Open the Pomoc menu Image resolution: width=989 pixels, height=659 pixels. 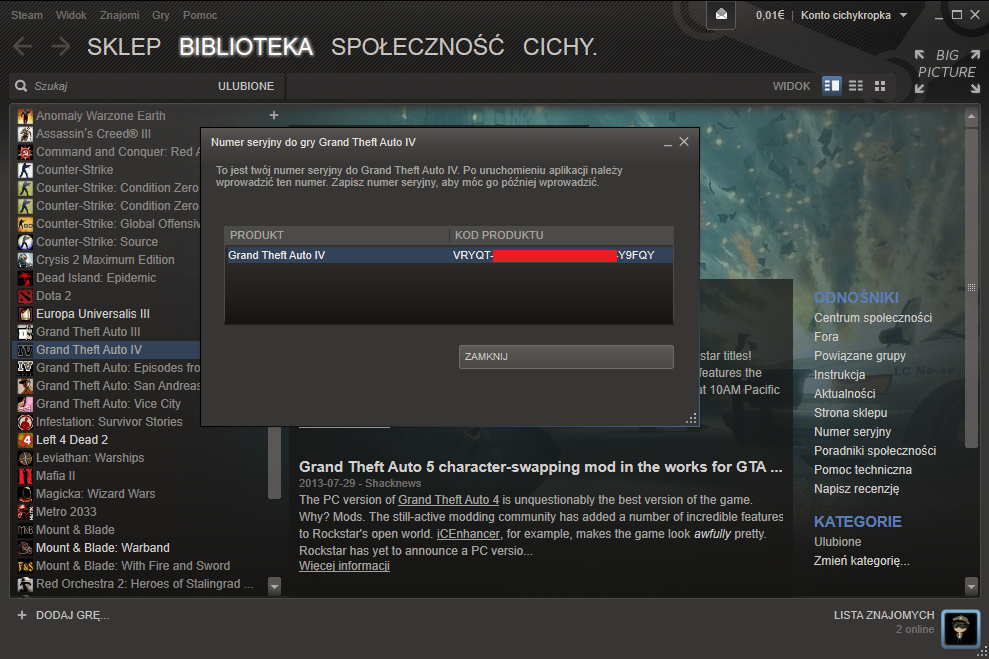pyautogui.click(x=200, y=15)
